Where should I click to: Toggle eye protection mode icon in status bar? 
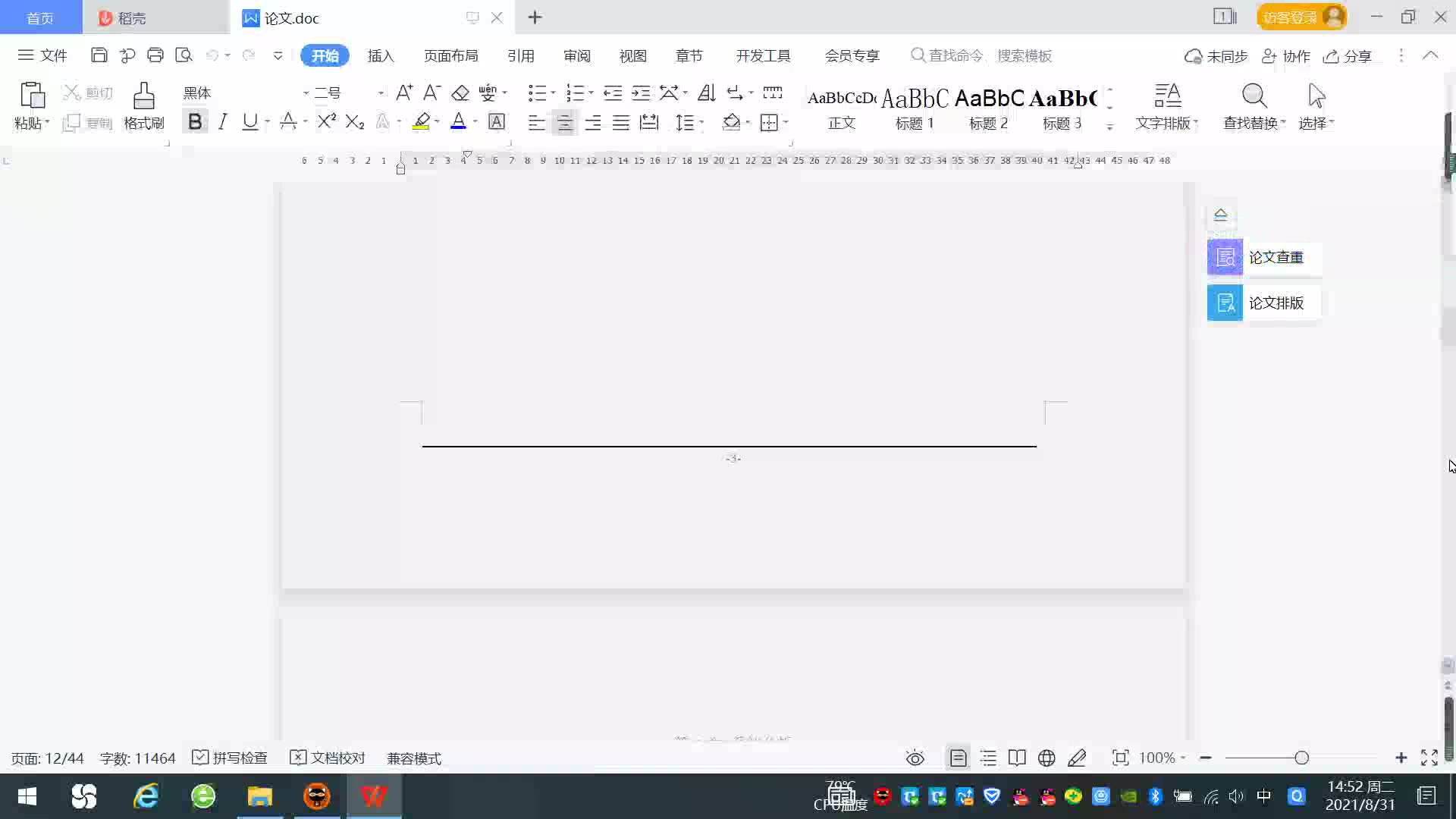click(915, 758)
